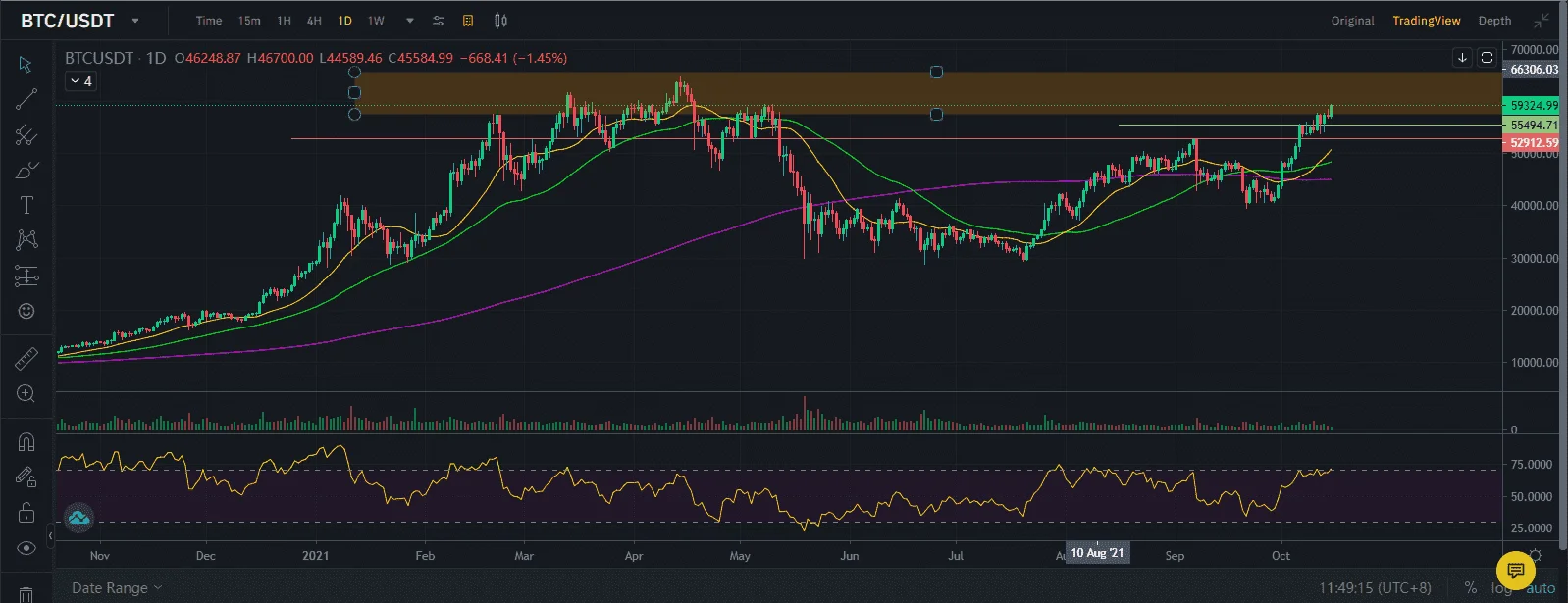This screenshot has width=1568, height=603.
Task: Open the BTC/USDT pair dropdown
Action: (x=135, y=21)
